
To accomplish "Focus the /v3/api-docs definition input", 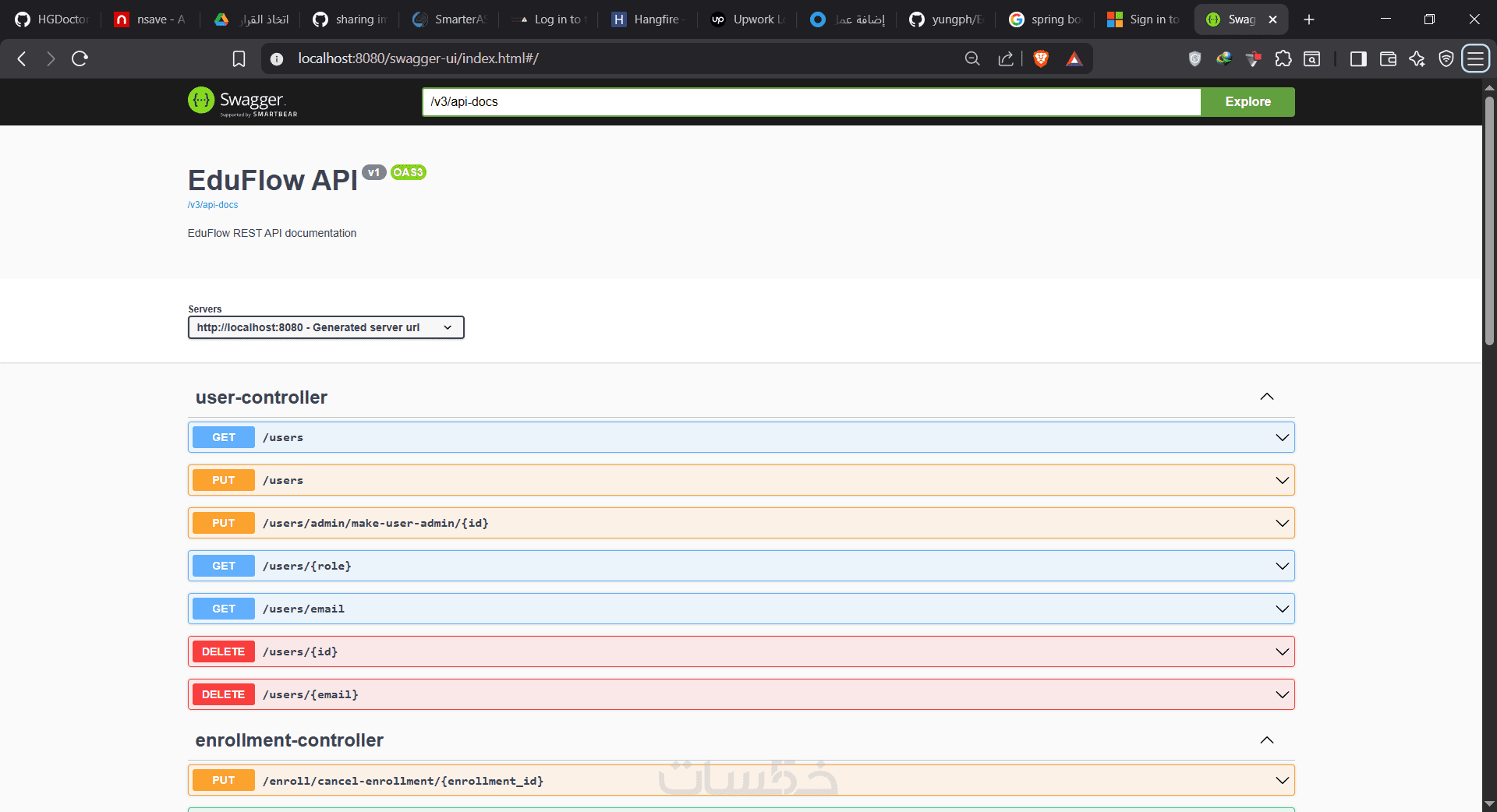I will coord(812,101).
